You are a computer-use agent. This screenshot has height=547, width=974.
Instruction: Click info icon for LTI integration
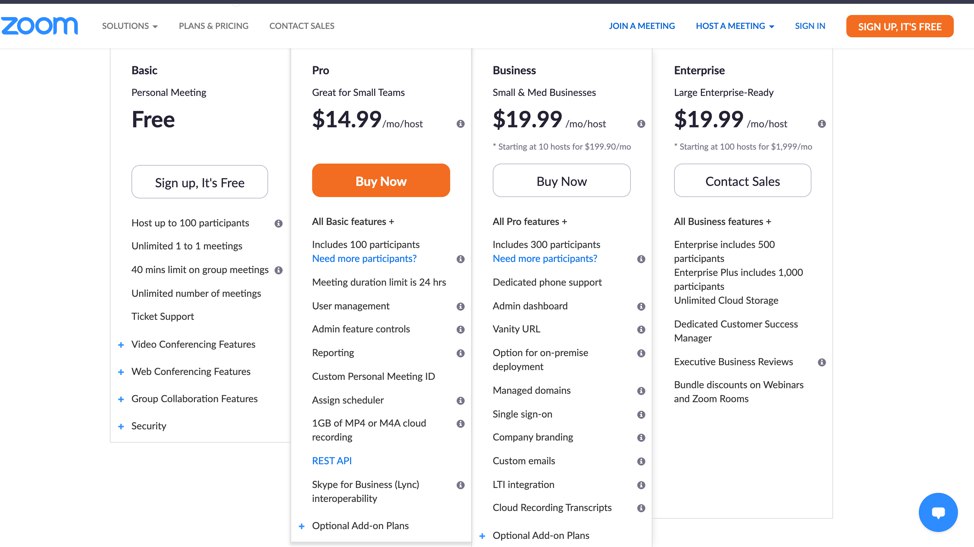641,485
